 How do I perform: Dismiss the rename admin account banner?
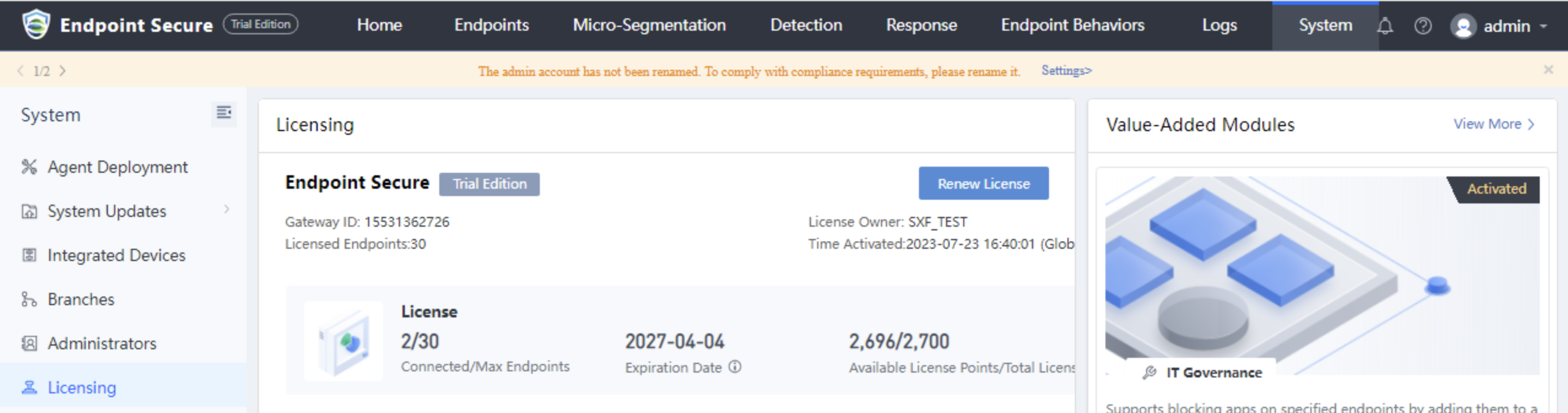pyautogui.click(x=1548, y=70)
